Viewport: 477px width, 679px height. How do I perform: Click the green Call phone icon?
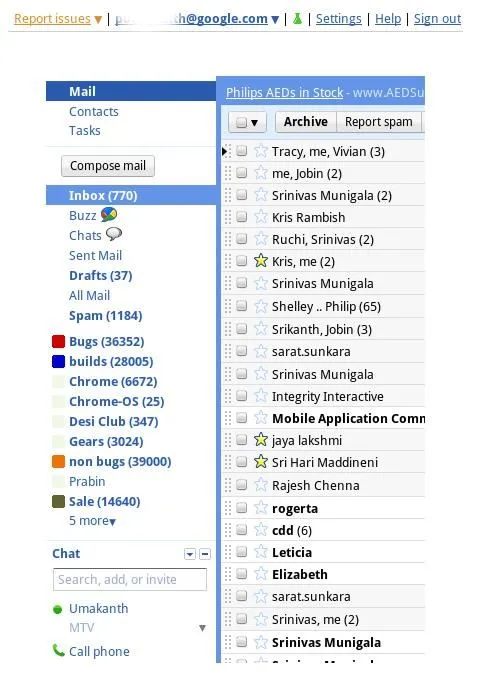pyautogui.click(x=58, y=650)
